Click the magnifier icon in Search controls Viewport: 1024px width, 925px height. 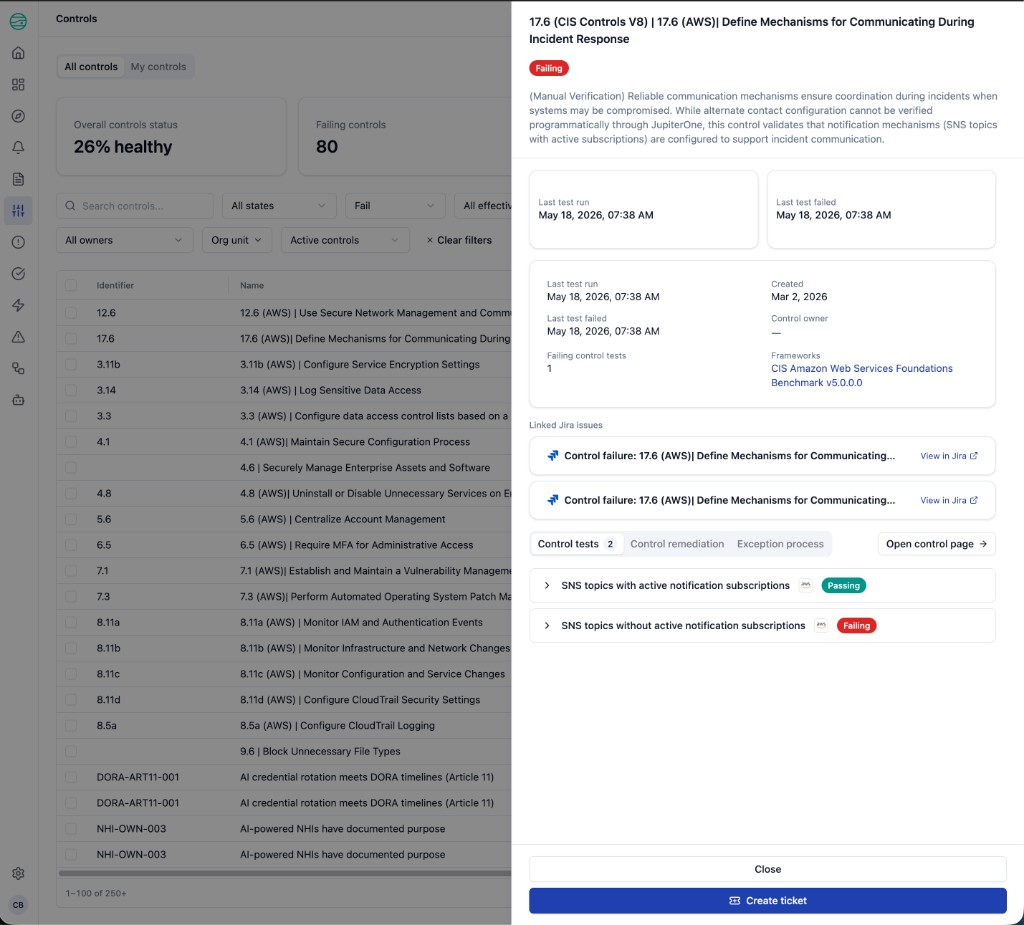coord(71,206)
